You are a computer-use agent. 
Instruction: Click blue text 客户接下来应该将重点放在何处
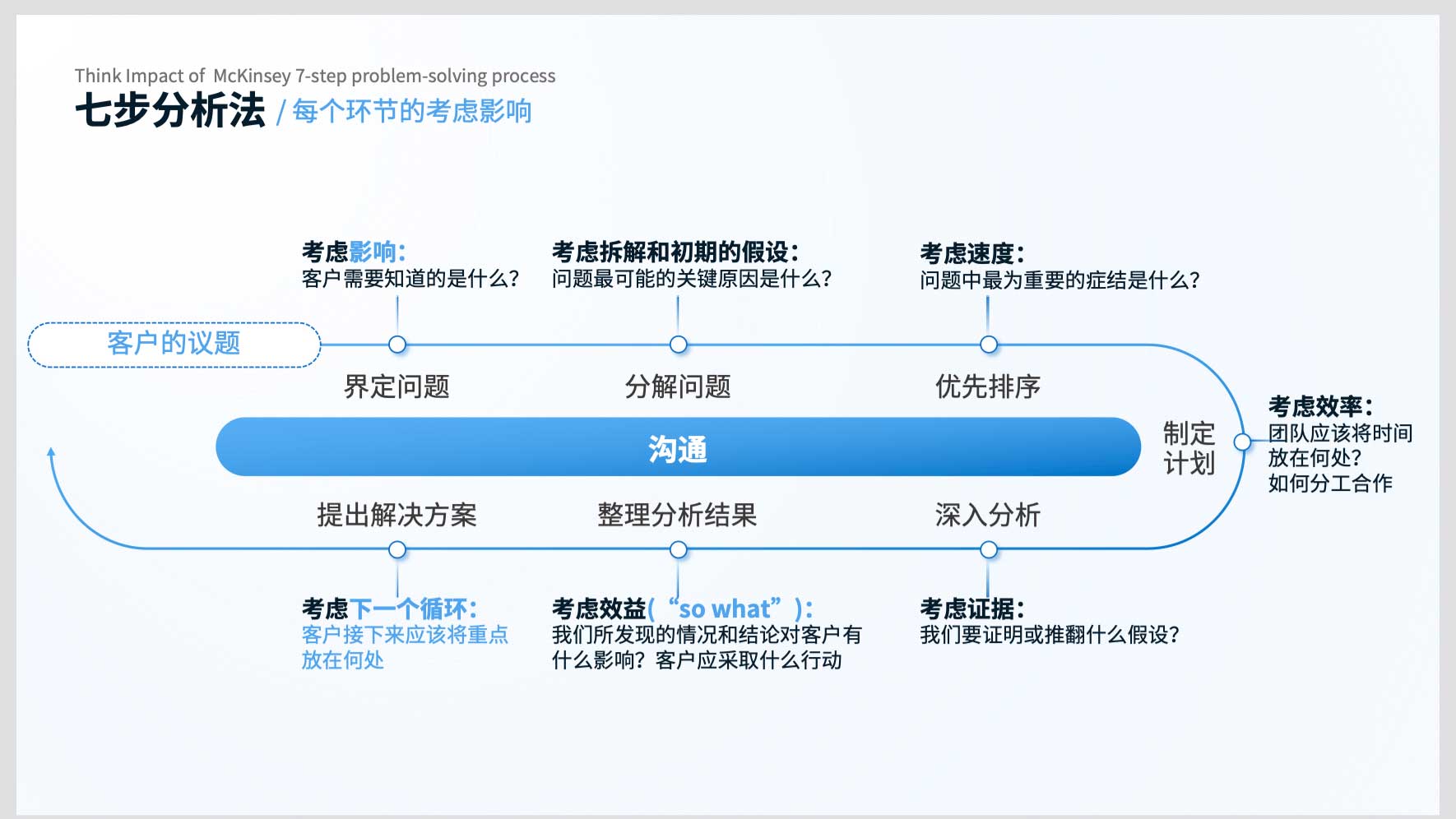(405, 647)
